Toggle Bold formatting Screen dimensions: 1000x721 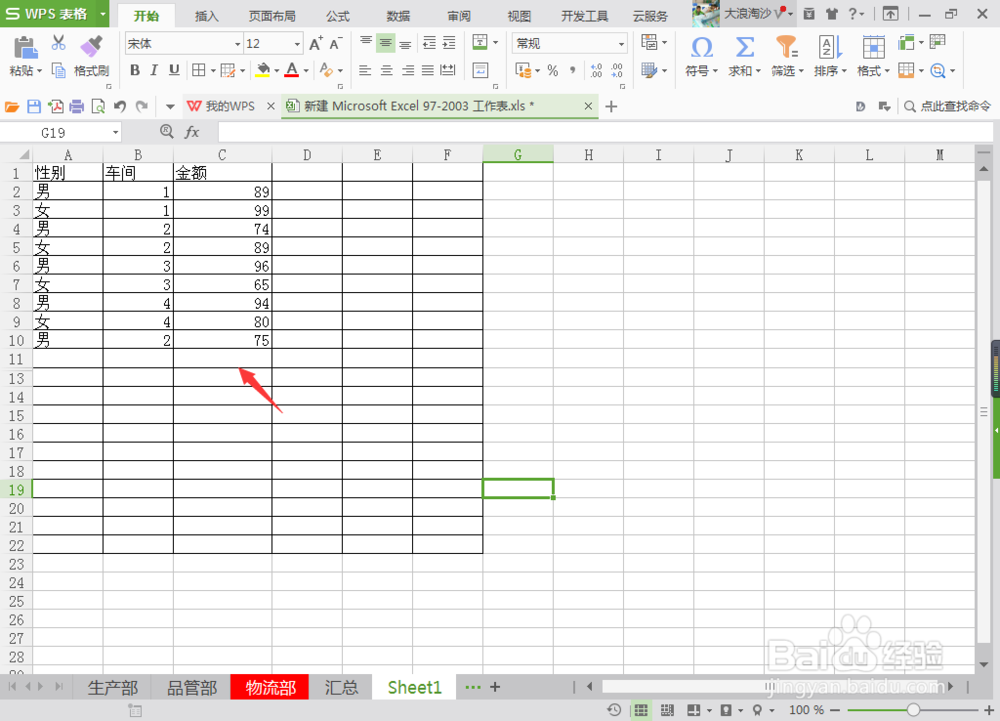point(135,70)
